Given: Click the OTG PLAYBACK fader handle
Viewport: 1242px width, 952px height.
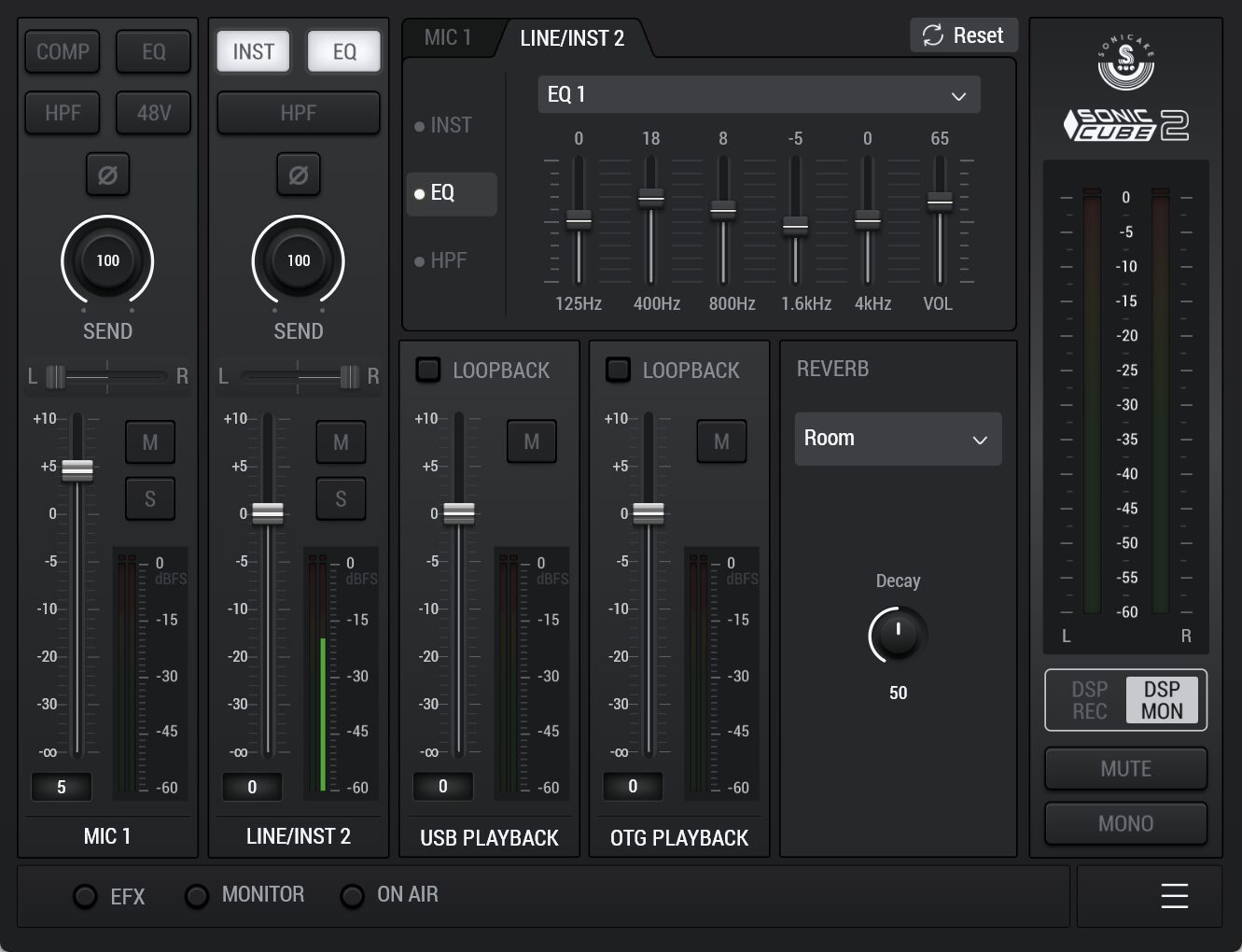Looking at the screenshot, I should coord(649,513).
